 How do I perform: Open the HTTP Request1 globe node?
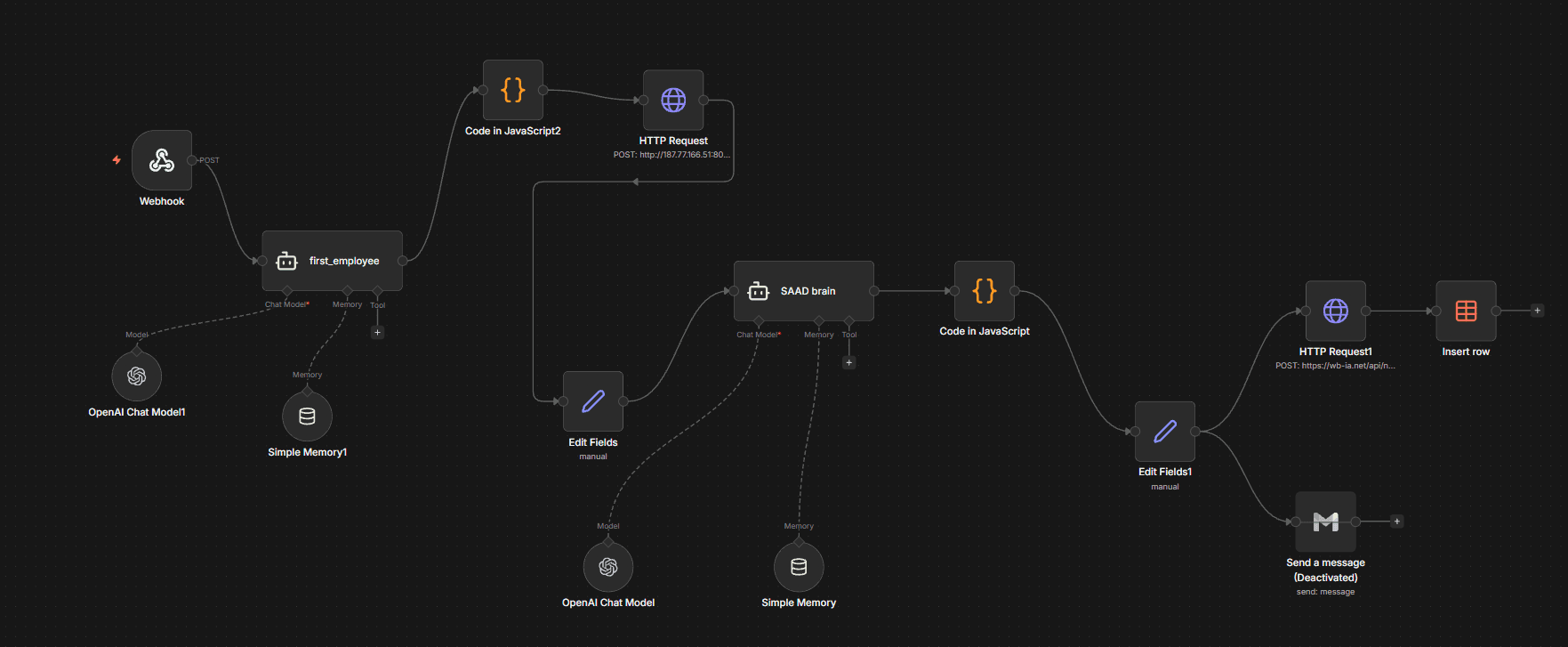coord(1336,311)
